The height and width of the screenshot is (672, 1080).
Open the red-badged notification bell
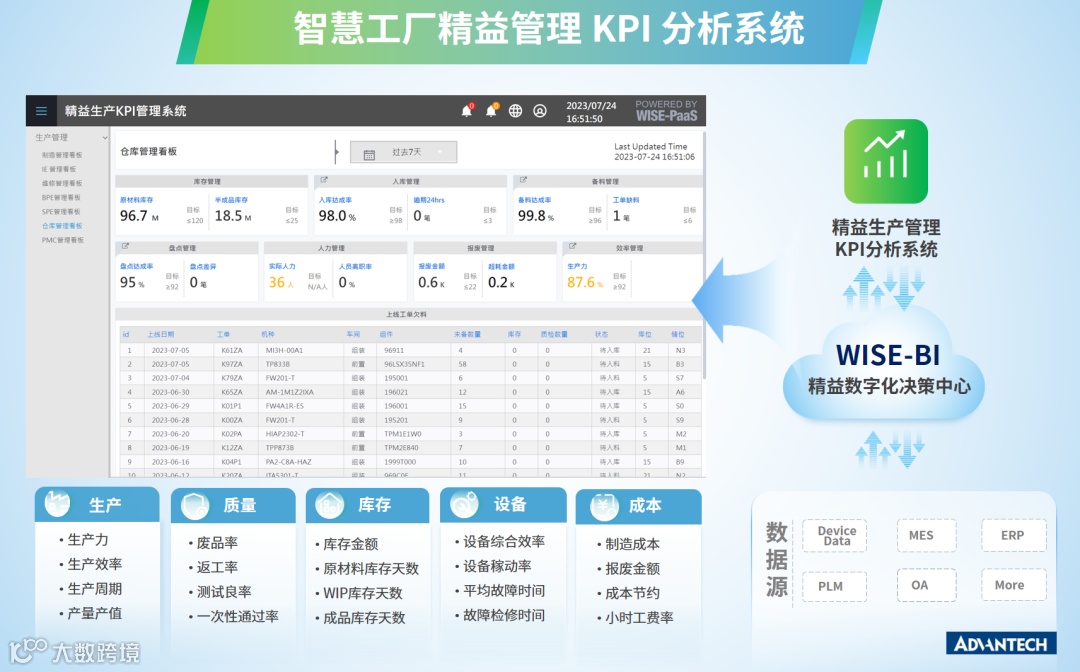click(x=467, y=110)
